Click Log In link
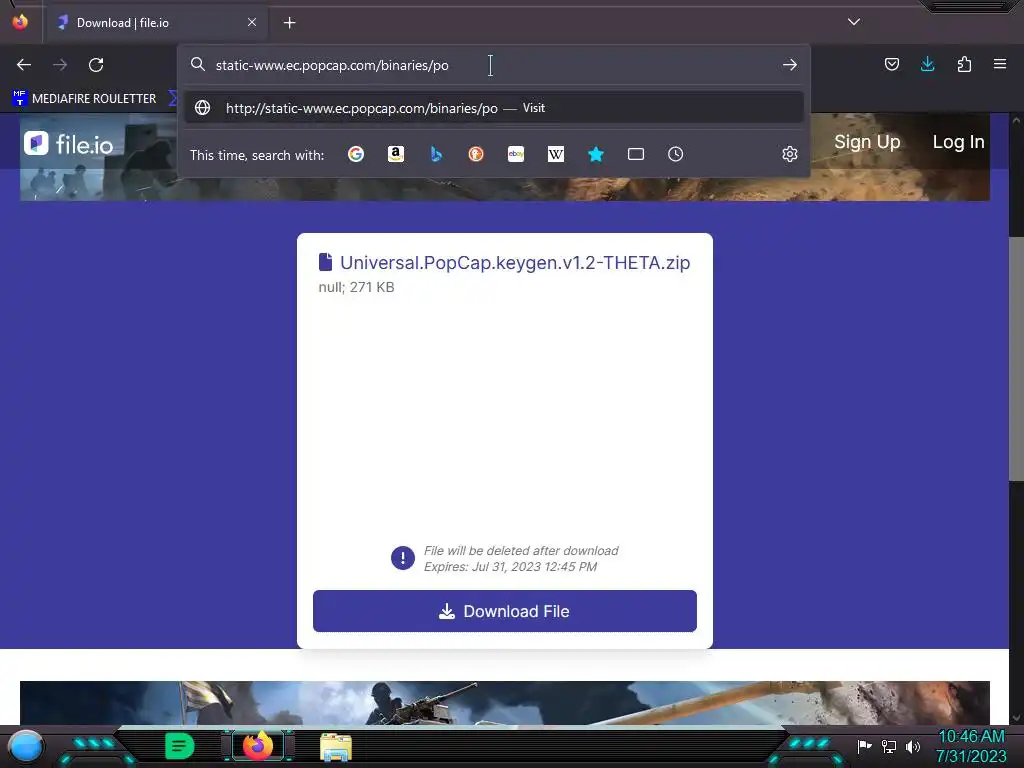Viewport: 1024px width, 768px height. [x=958, y=142]
